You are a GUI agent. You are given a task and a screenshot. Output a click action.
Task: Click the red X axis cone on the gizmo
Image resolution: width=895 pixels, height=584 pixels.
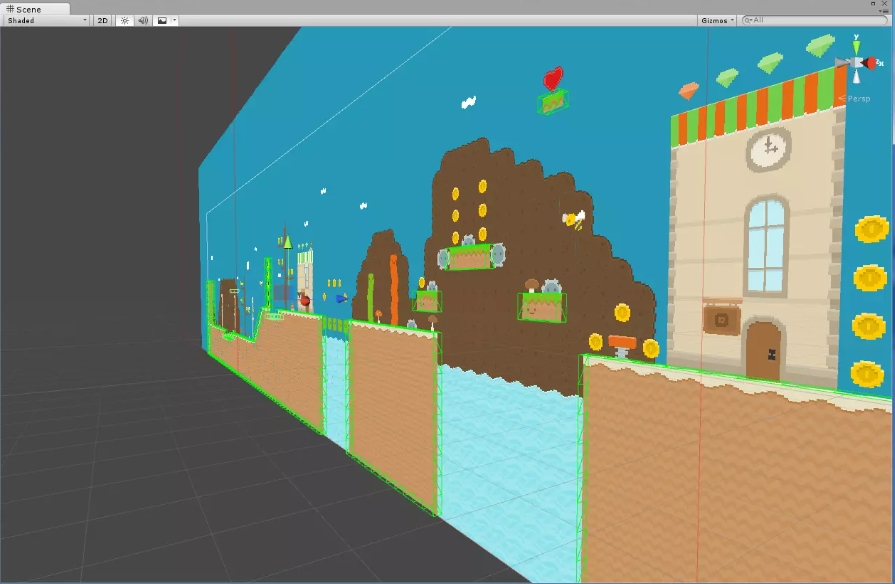pos(871,63)
